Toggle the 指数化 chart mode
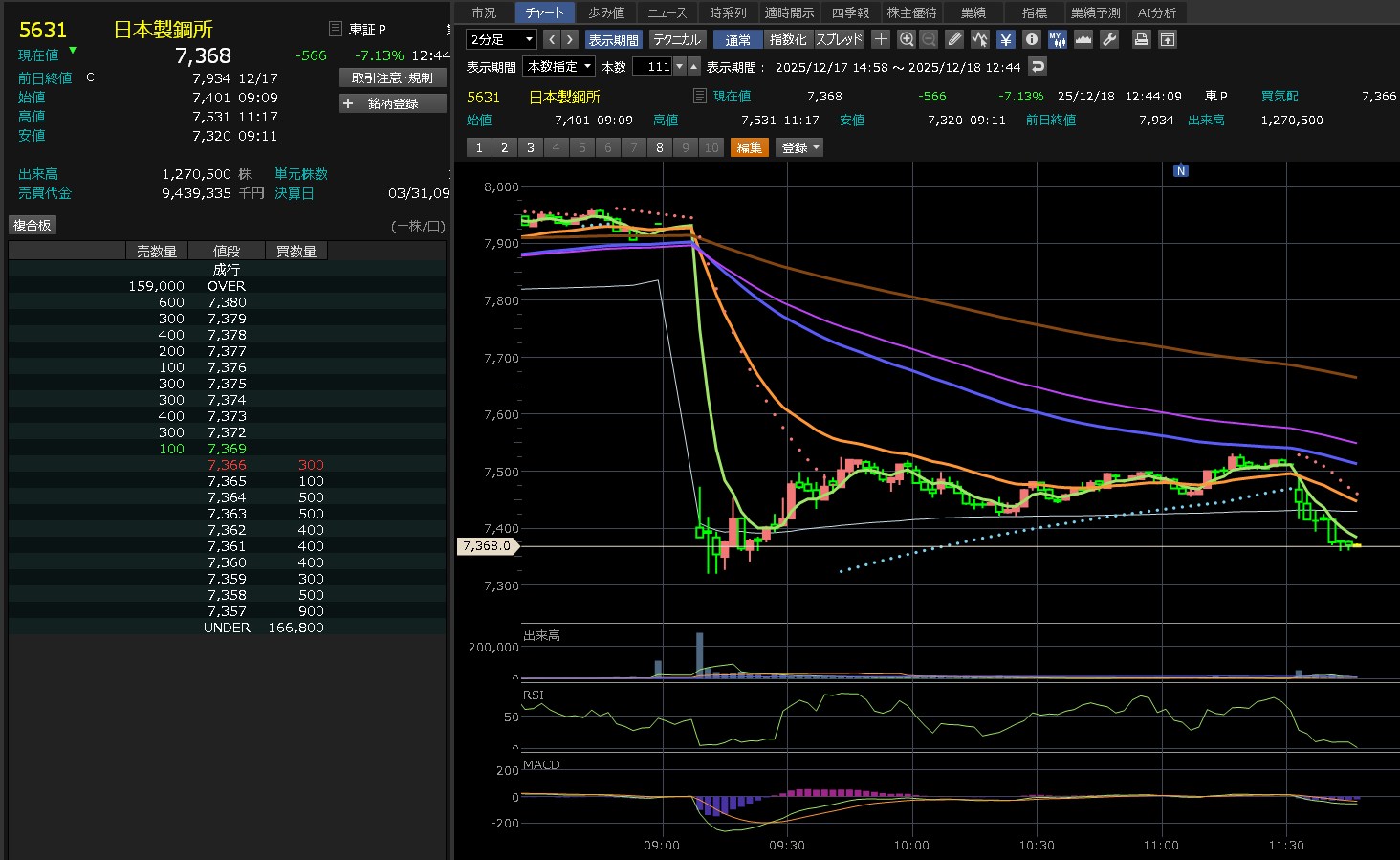Viewport: 1400px width, 860px height. [x=788, y=39]
